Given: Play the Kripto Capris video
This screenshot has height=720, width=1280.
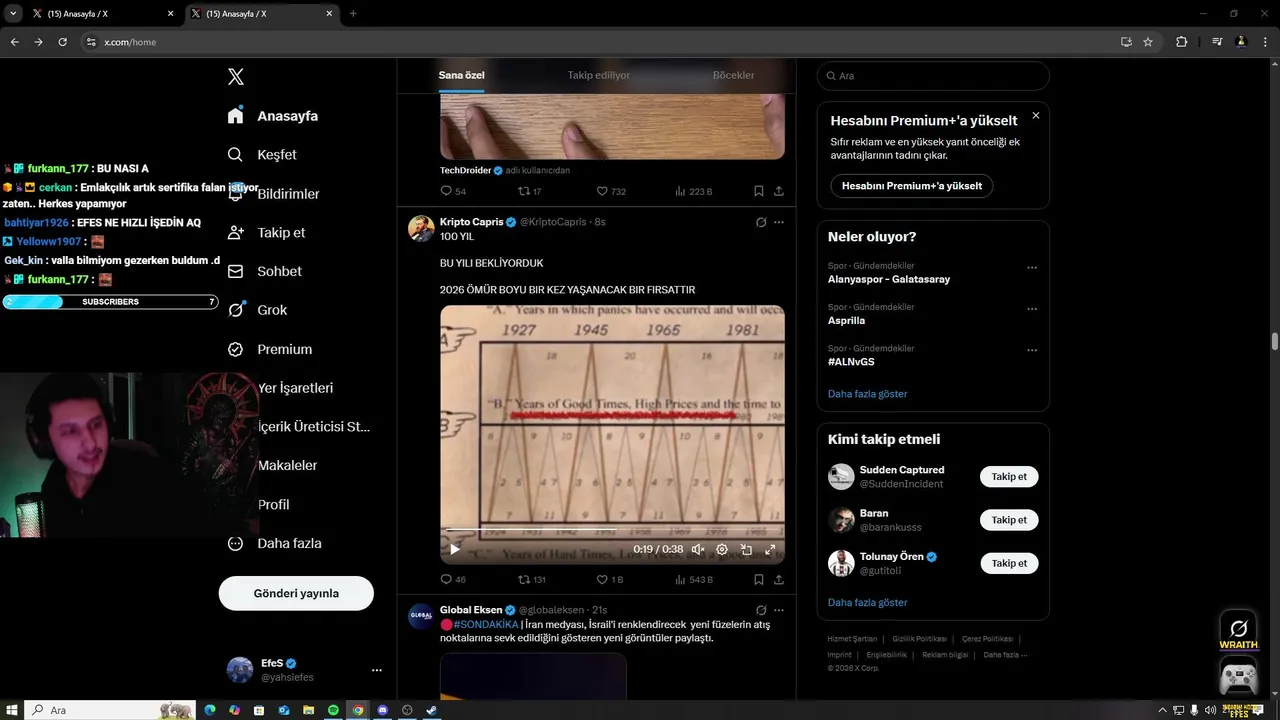Looking at the screenshot, I should click(455, 549).
